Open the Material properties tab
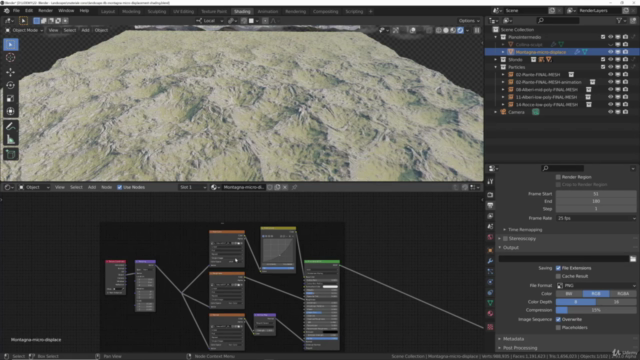The image size is (640, 360). pyautogui.click(x=490, y=314)
